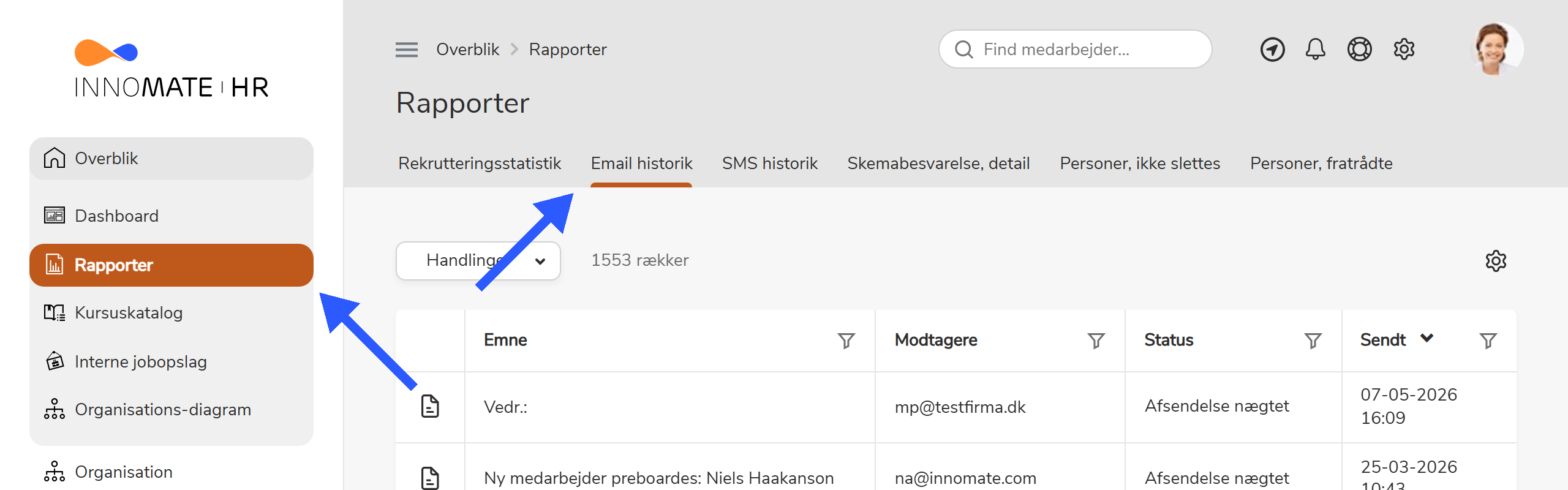Open Kursuskatalog in sidebar
This screenshot has width=1568, height=490.
coord(171,313)
